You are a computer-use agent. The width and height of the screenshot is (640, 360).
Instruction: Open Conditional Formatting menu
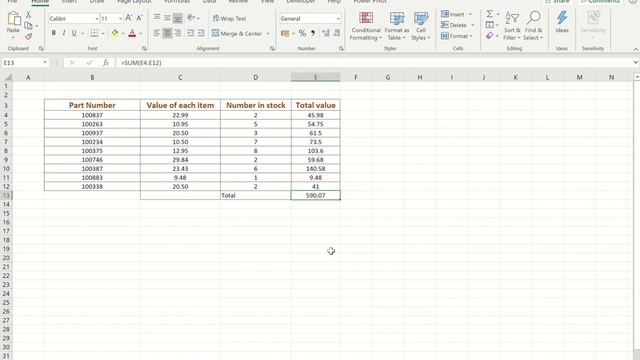click(366, 26)
